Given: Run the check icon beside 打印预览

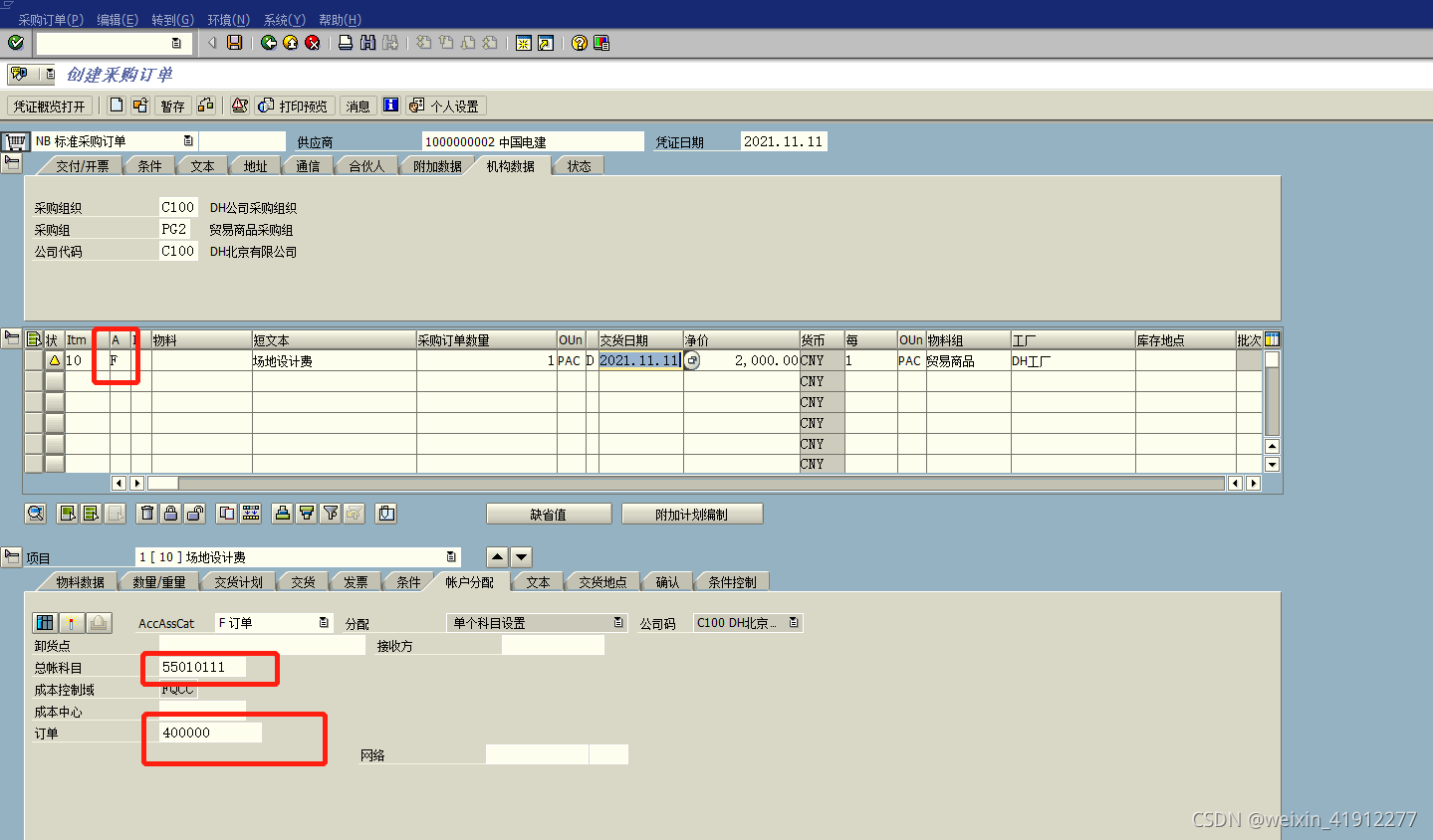Looking at the screenshot, I should 240,105.
